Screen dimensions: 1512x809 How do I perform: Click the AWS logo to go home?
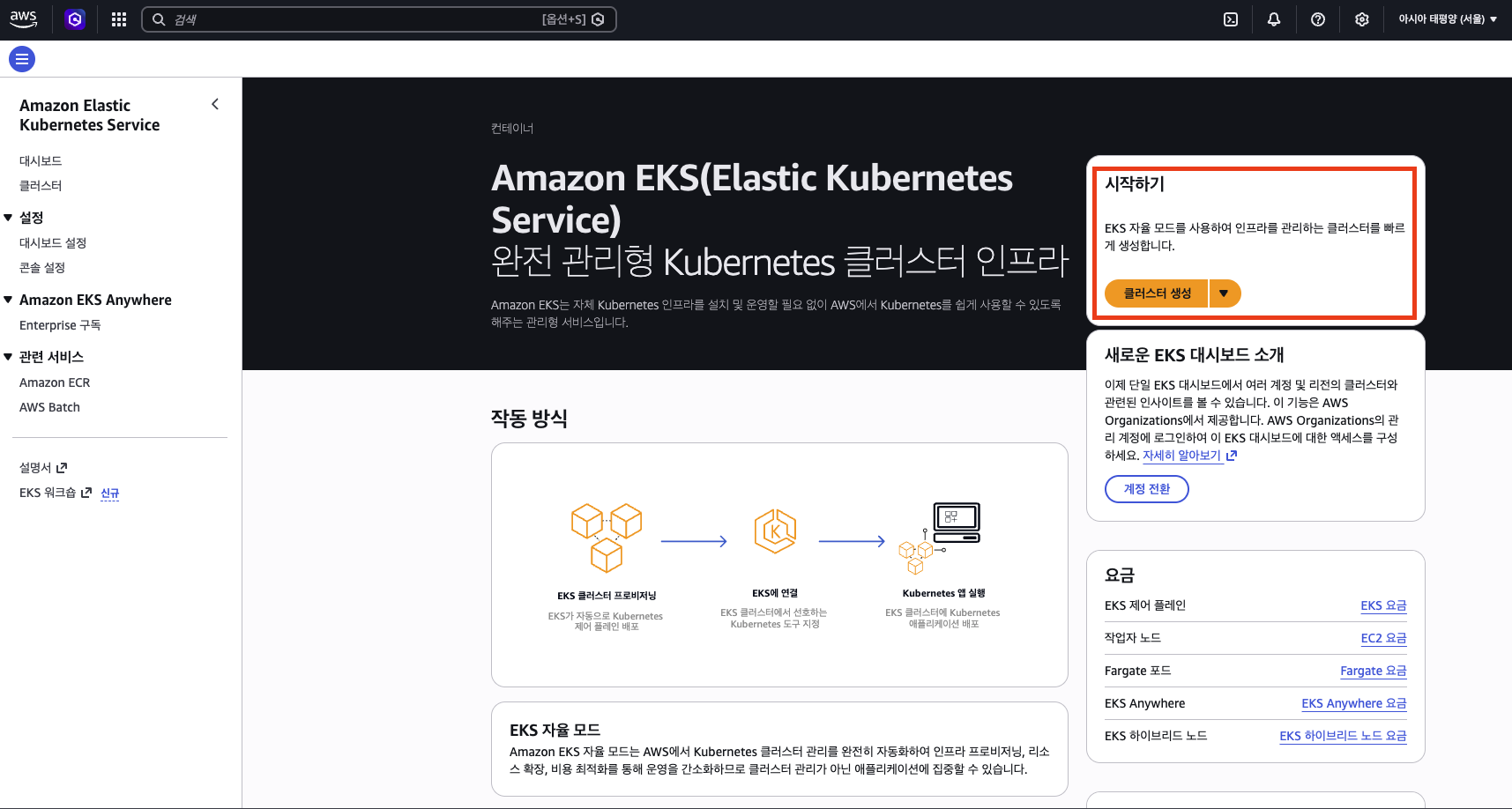pos(24,19)
